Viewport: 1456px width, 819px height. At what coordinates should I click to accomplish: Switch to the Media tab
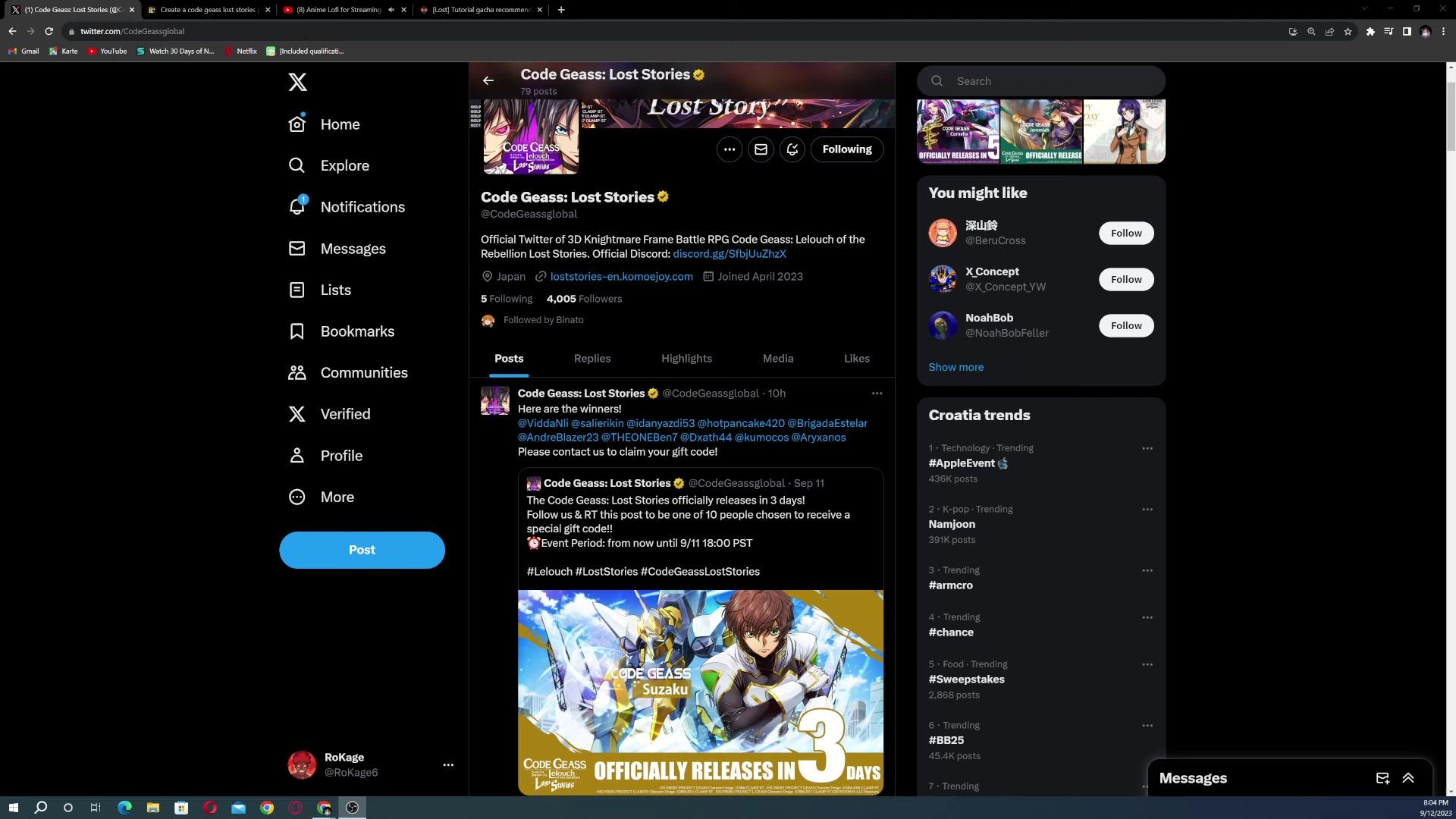pos(778,358)
